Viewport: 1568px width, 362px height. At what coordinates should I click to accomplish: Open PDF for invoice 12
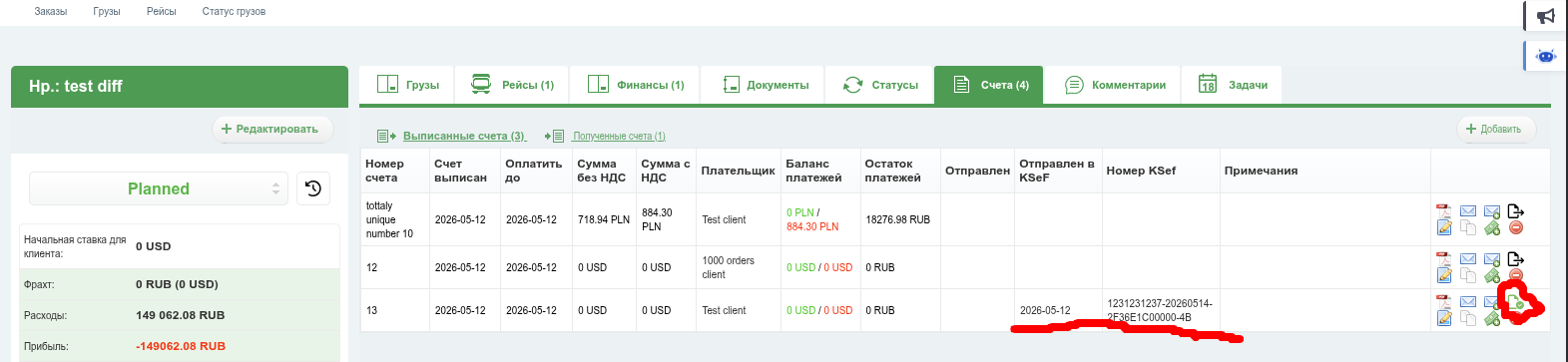(x=1443, y=258)
